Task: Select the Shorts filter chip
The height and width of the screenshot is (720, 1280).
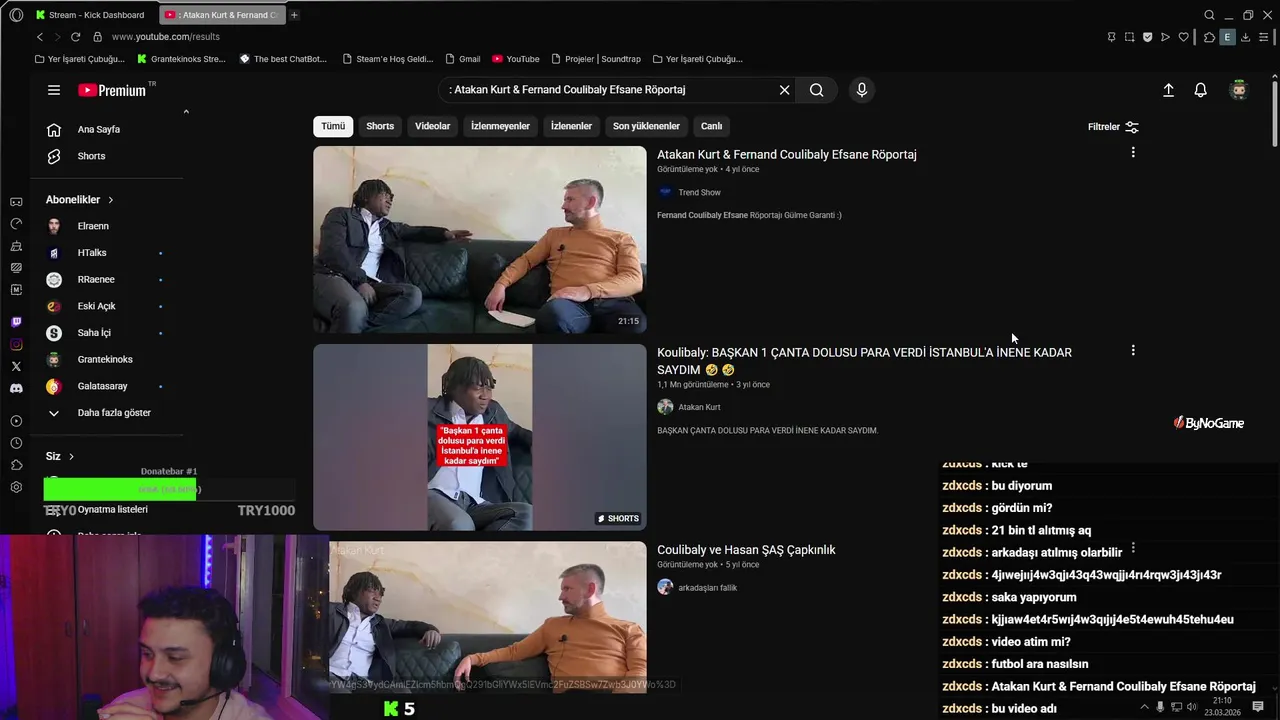Action: (x=380, y=126)
